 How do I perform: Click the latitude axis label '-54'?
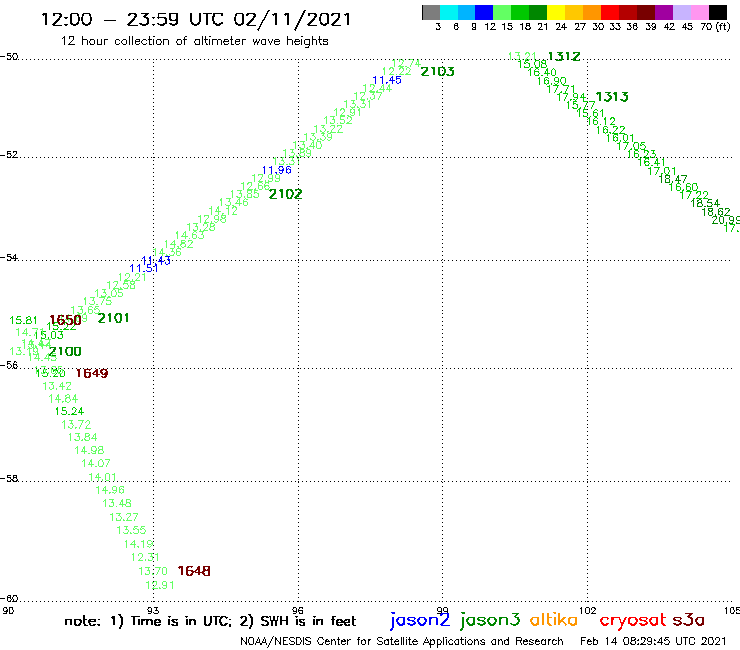pos(9,258)
